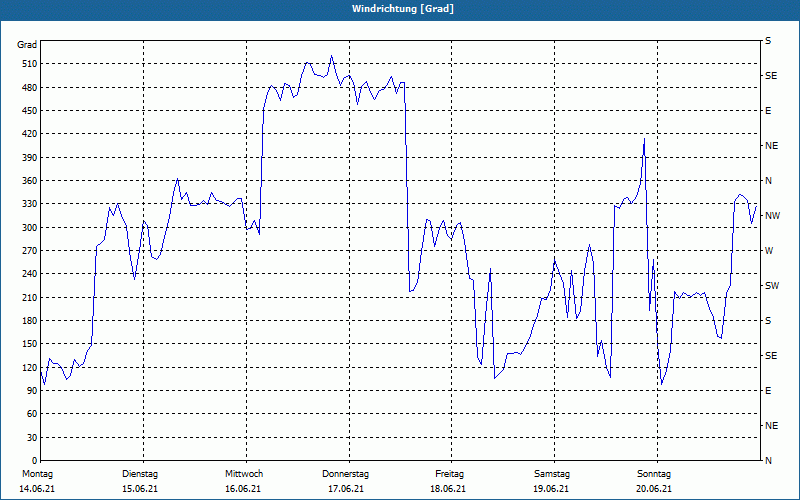Select the N compass label level with 360

(769, 181)
